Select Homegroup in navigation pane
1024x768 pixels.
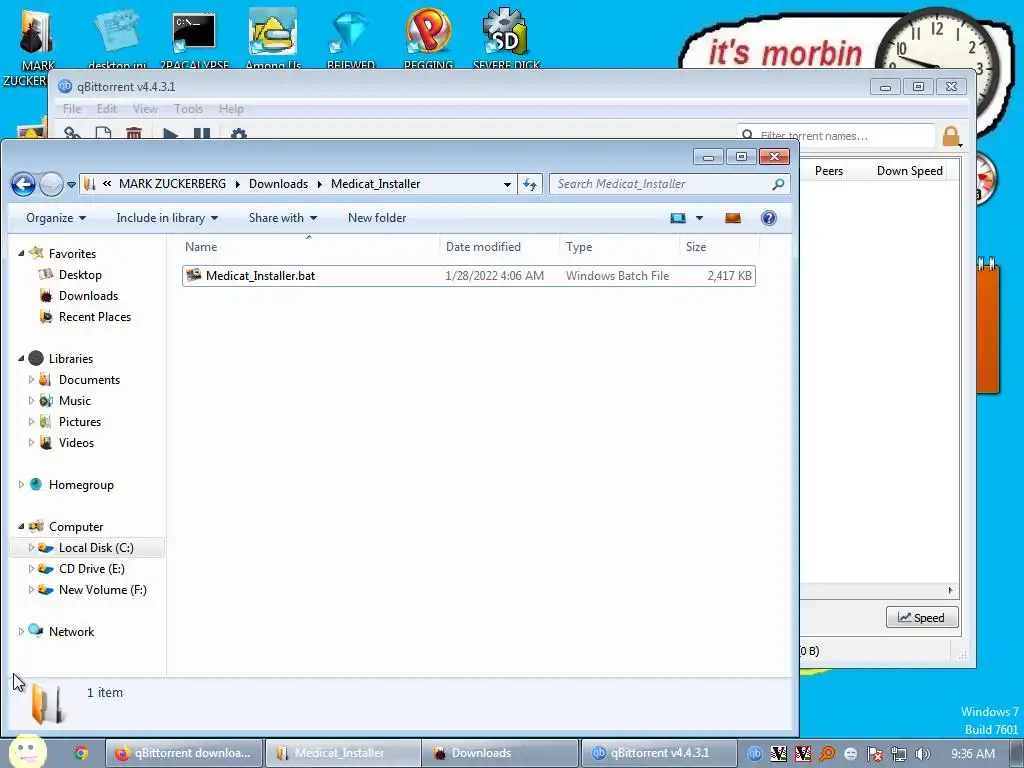(81, 485)
